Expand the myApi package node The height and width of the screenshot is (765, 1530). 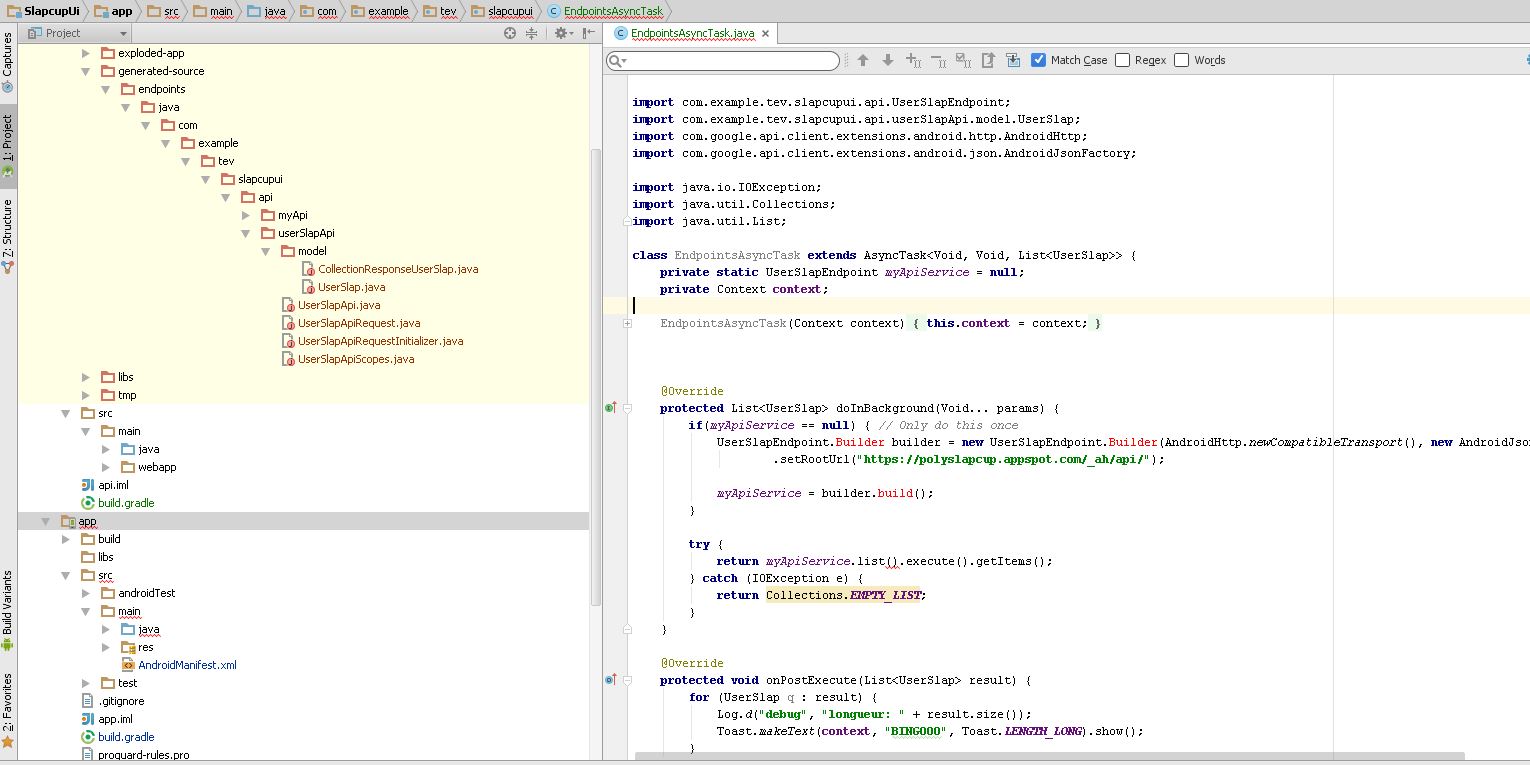tap(245, 214)
